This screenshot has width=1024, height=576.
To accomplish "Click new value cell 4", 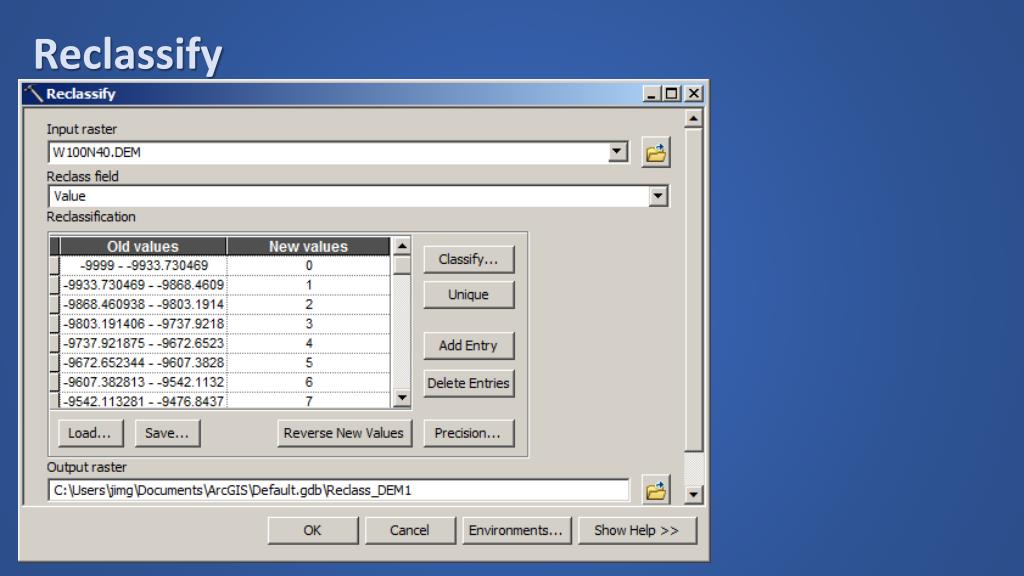I will 309,343.
